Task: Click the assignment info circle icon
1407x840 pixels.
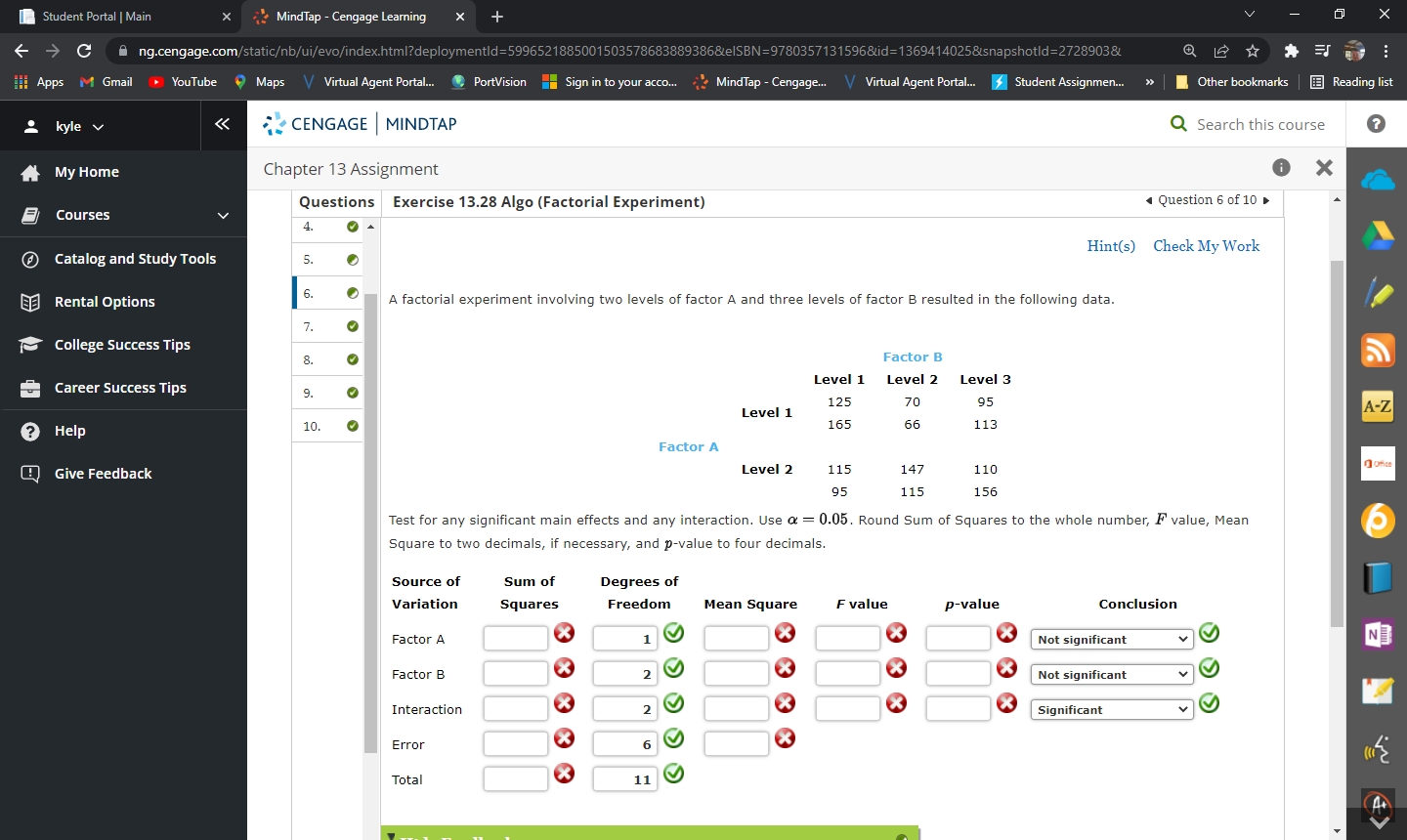Action: (x=1281, y=167)
